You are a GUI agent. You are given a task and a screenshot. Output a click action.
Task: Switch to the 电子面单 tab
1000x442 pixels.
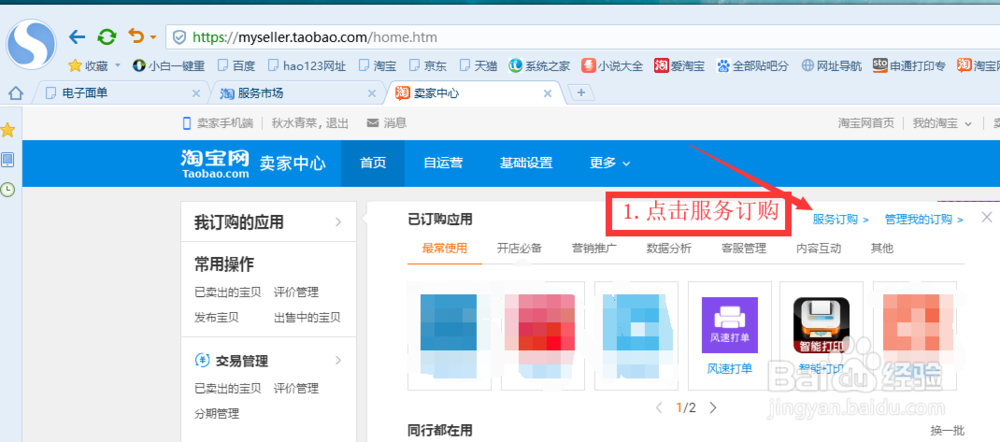pos(121,94)
